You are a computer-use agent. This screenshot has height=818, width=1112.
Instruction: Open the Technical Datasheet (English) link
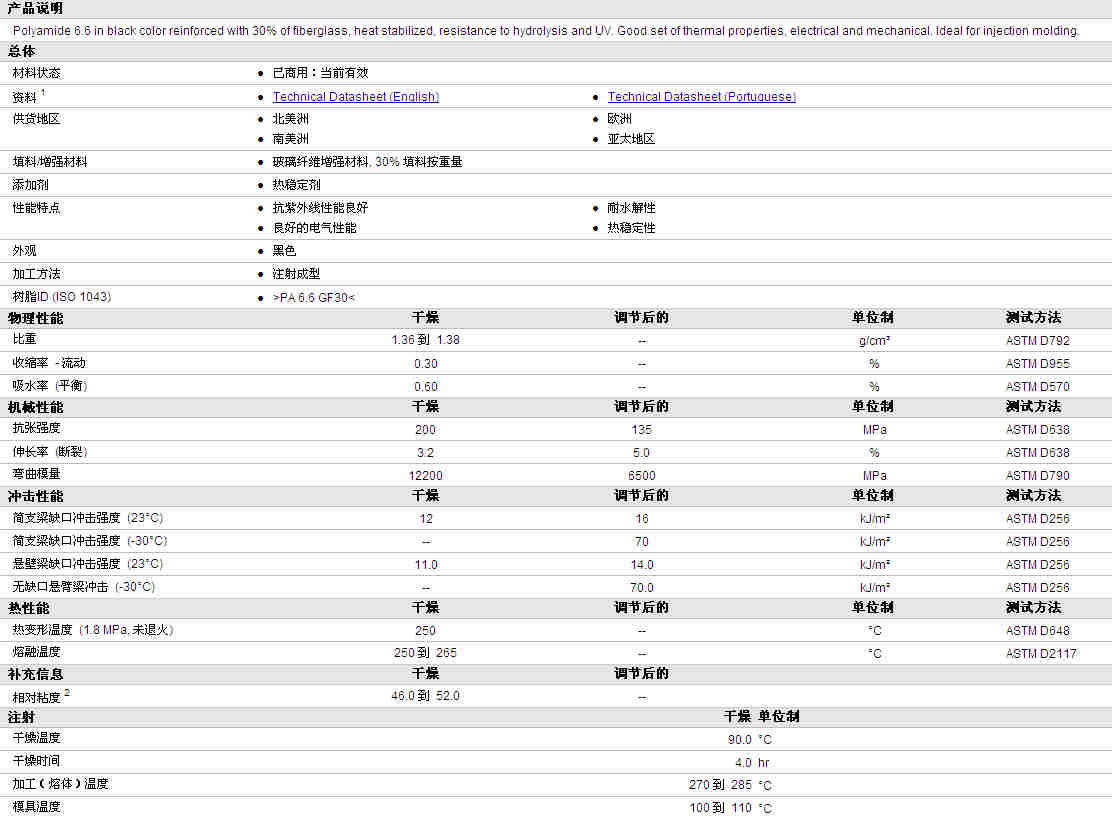point(355,96)
